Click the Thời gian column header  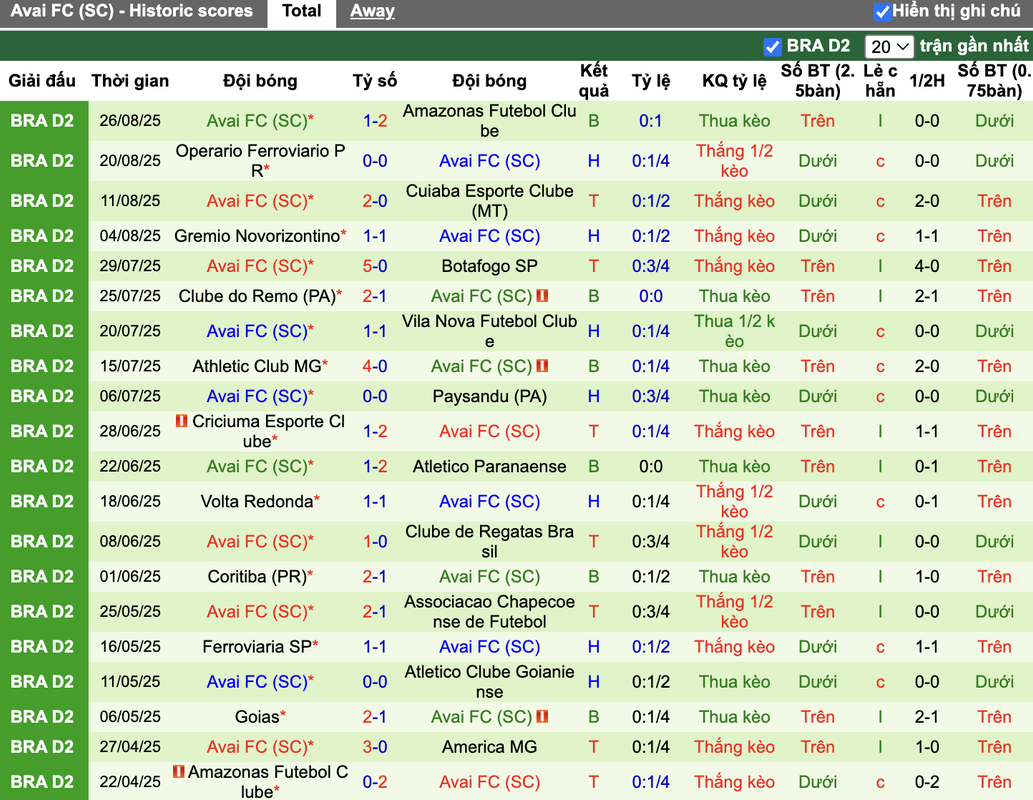click(130, 80)
